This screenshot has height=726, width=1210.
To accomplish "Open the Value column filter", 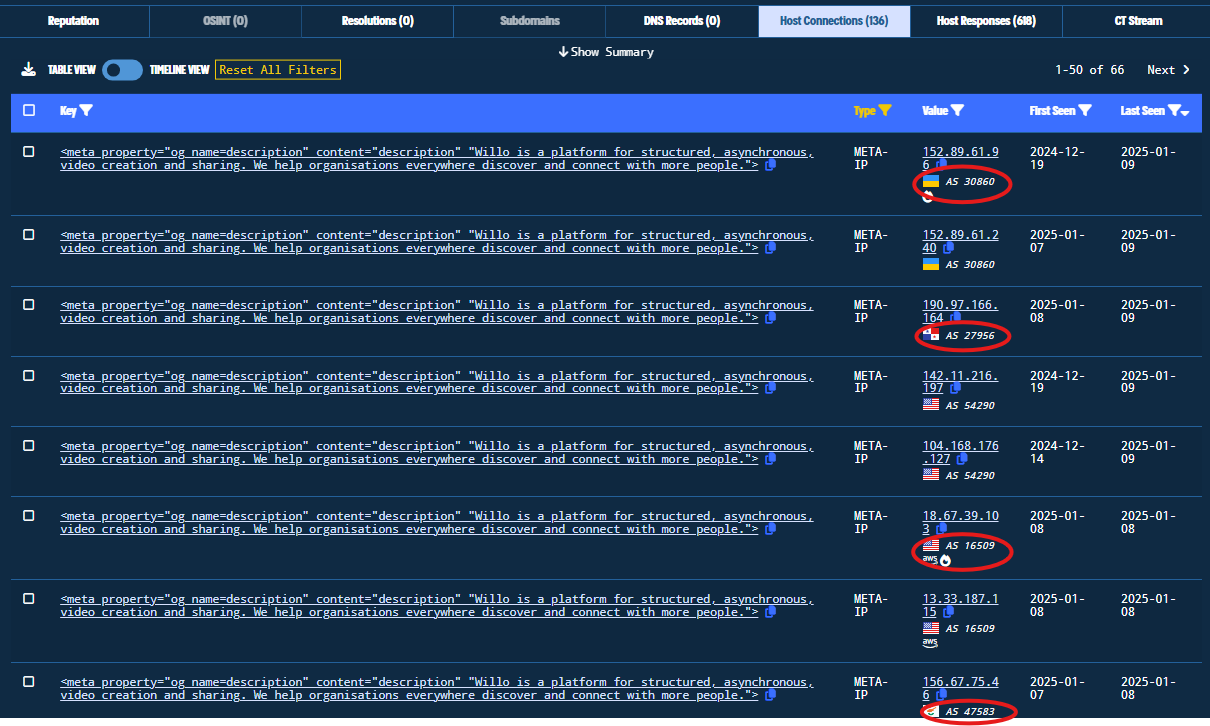I will pos(957,111).
